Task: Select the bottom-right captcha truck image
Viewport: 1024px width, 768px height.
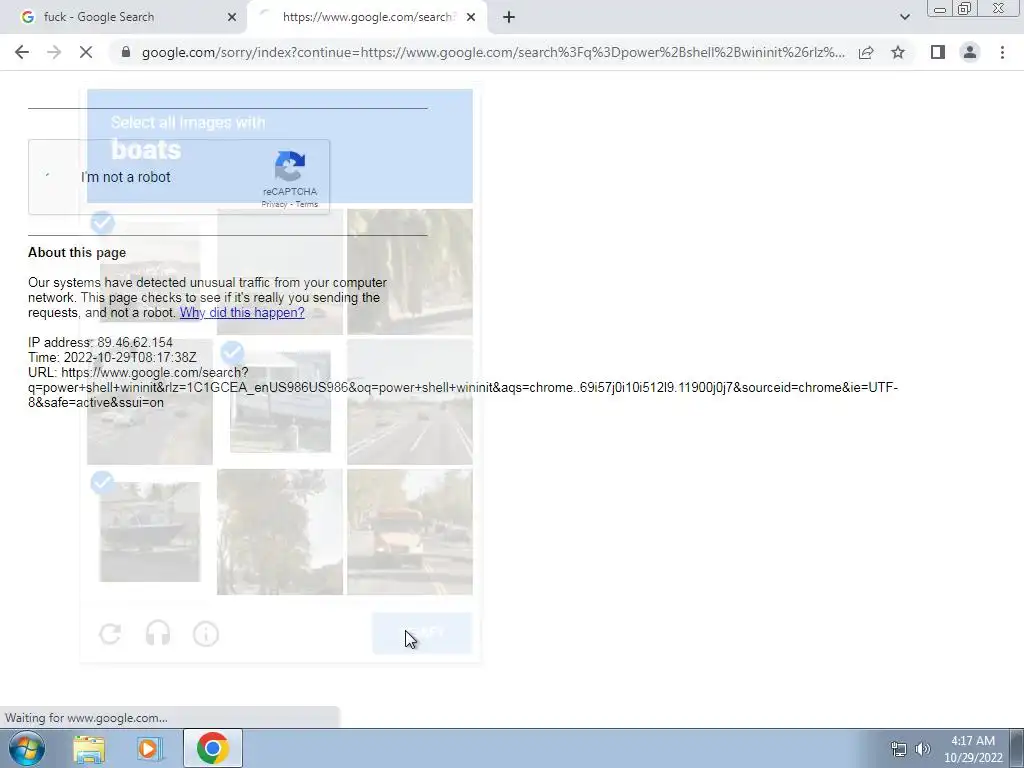Action: click(409, 532)
